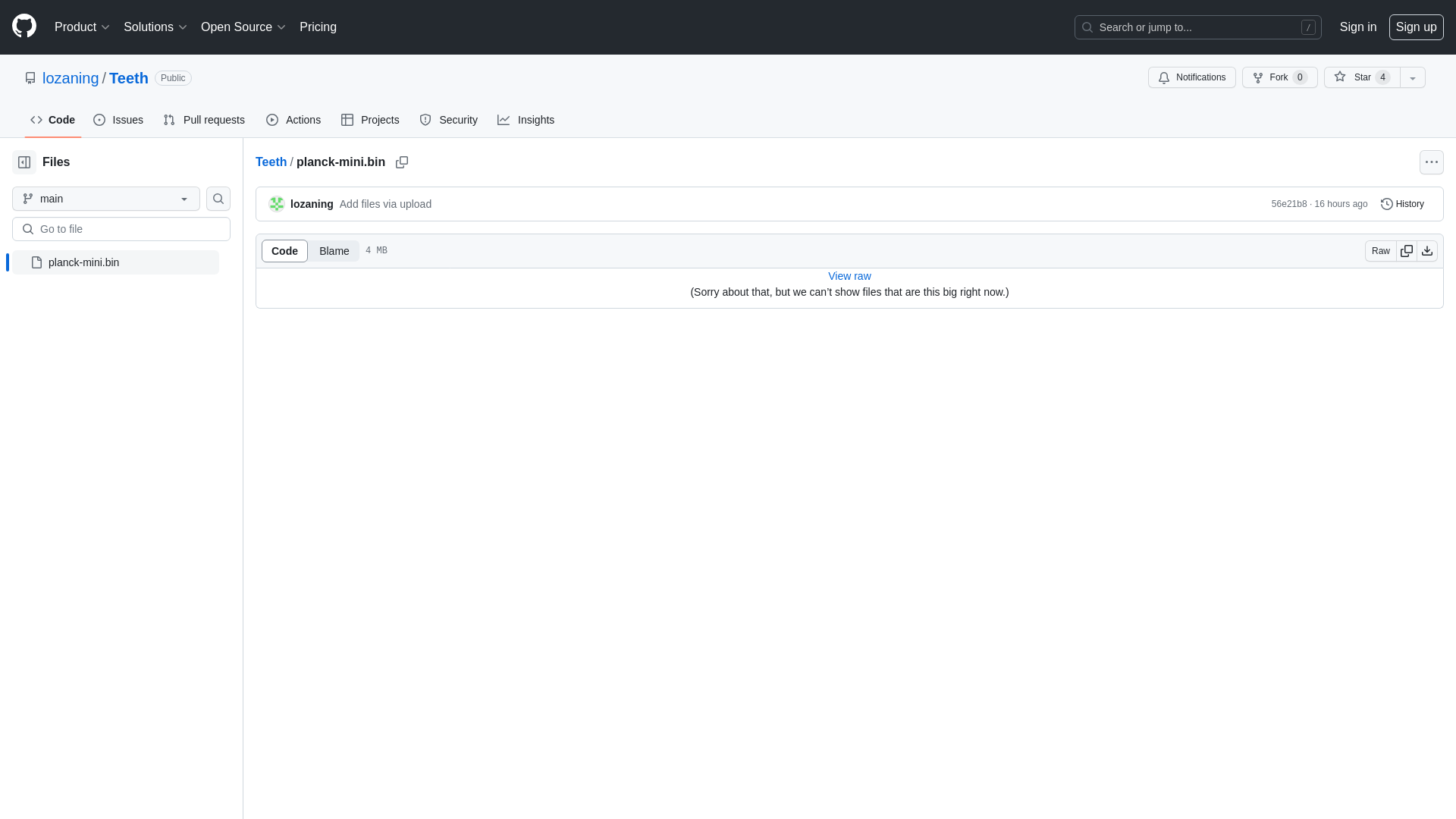Open commit hash 56e21b8
The height and width of the screenshot is (819, 1456).
click(1289, 204)
